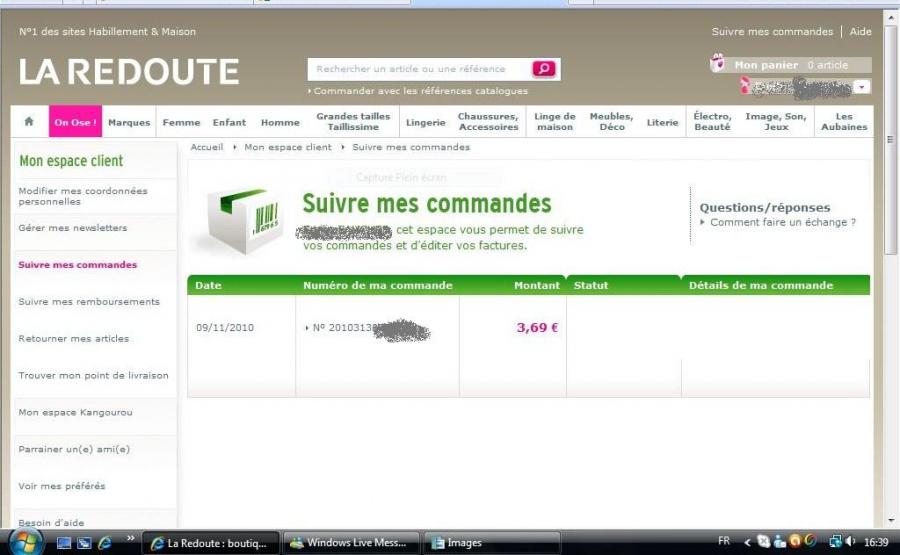Screen dimensions: 900x555
Task: Click the La Redoute logo
Action: tap(129, 72)
